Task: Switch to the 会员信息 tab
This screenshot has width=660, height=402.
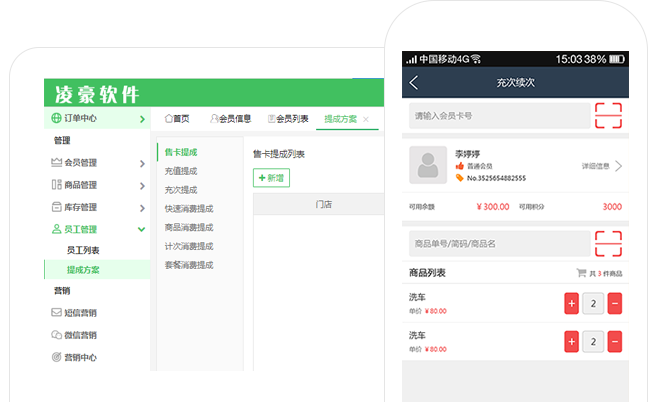Action: [231, 119]
